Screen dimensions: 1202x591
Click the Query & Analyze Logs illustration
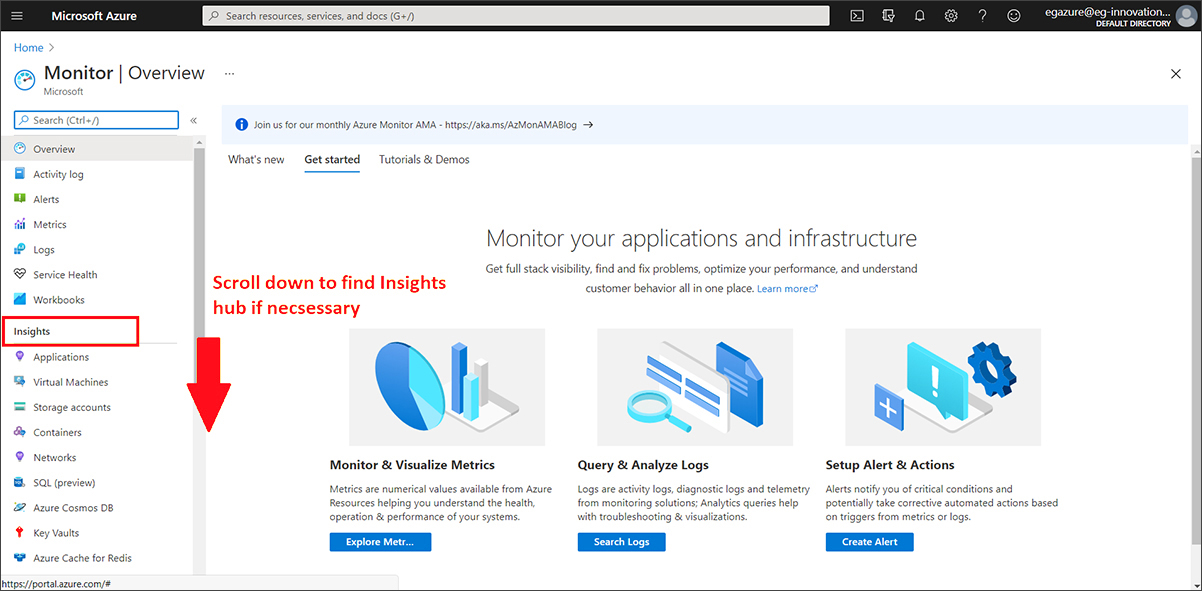click(695, 387)
